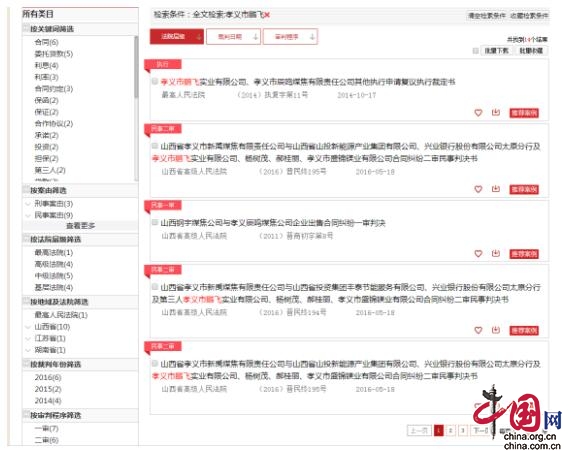Go to page 2 of results
Screen dimensions: 569x451
(x=450, y=430)
